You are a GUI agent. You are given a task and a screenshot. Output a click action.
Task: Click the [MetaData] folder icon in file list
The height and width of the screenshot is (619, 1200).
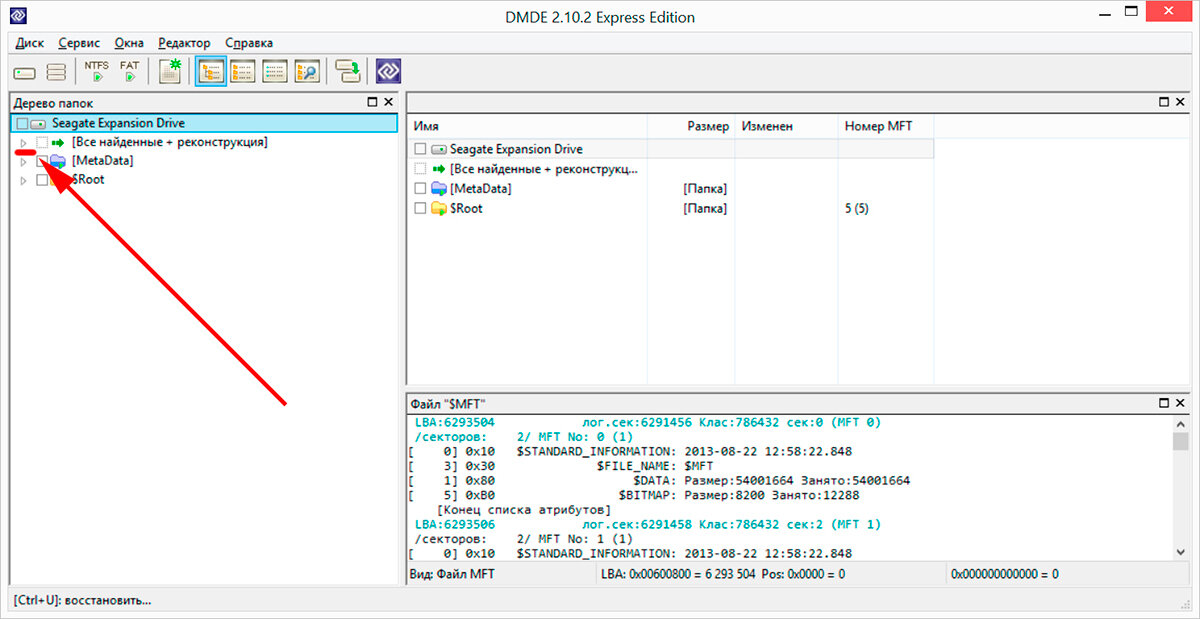(x=439, y=189)
